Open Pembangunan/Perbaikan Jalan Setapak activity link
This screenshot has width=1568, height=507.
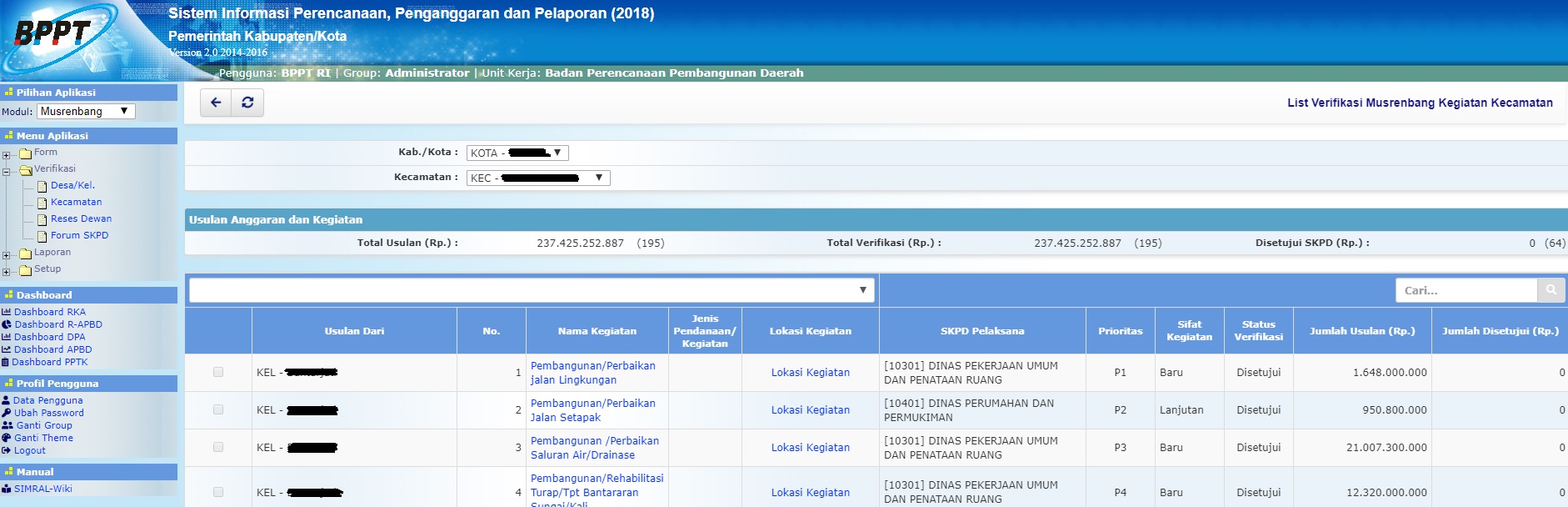[x=593, y=410]
